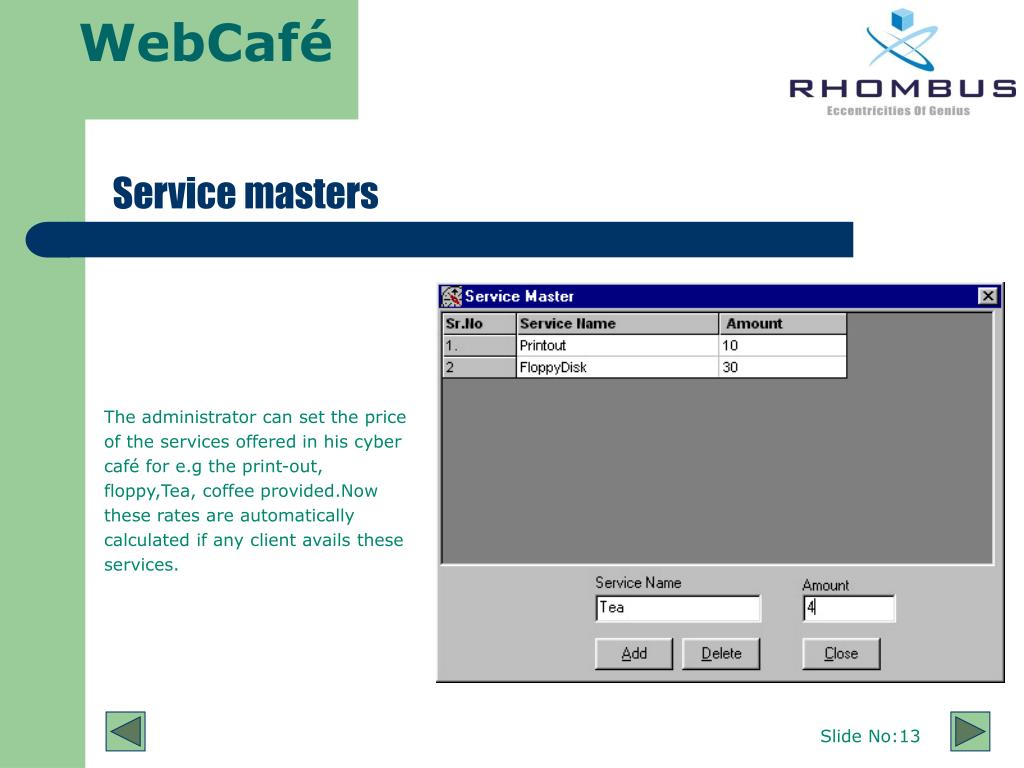Click the Rhombus logo

[902, 63]
